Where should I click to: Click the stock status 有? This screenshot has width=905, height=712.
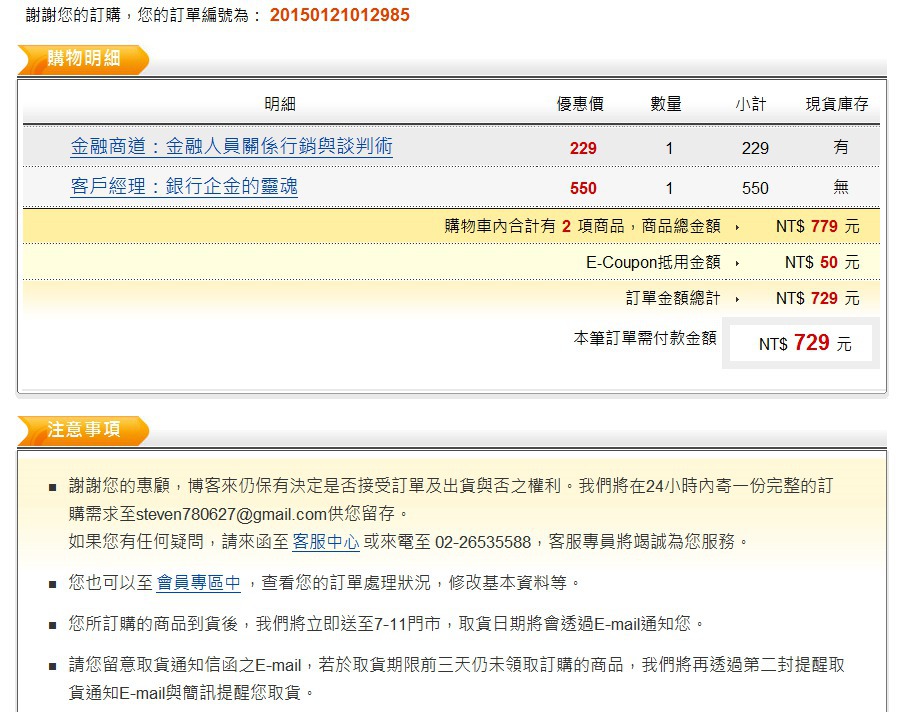click(841, 147)
